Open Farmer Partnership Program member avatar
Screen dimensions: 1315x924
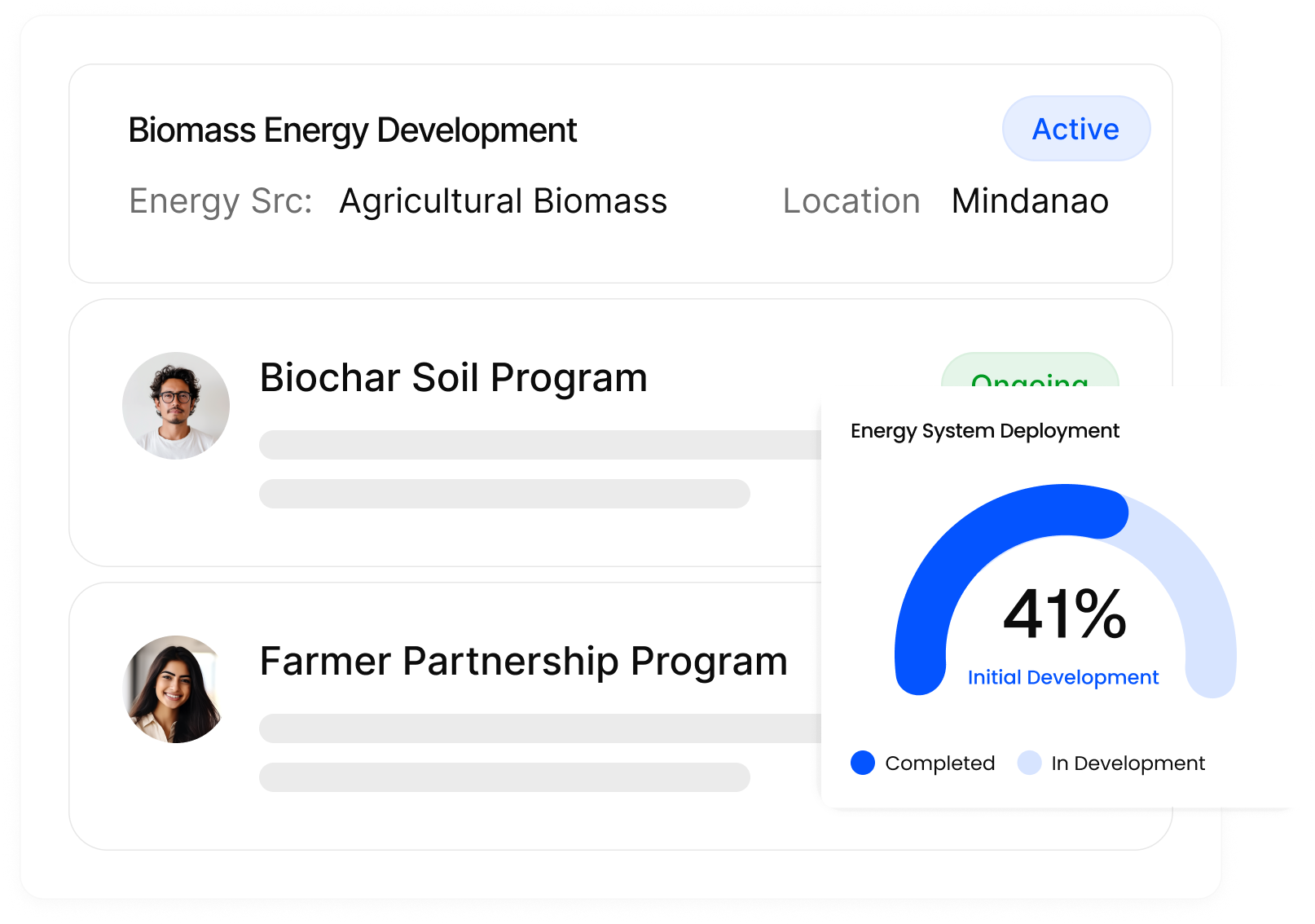pos(176,690)
